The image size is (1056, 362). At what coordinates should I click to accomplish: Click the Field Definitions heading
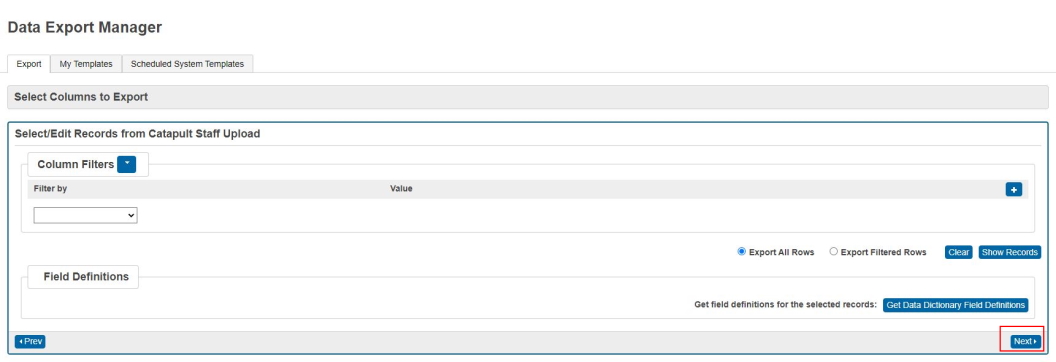tap(86, 277)
